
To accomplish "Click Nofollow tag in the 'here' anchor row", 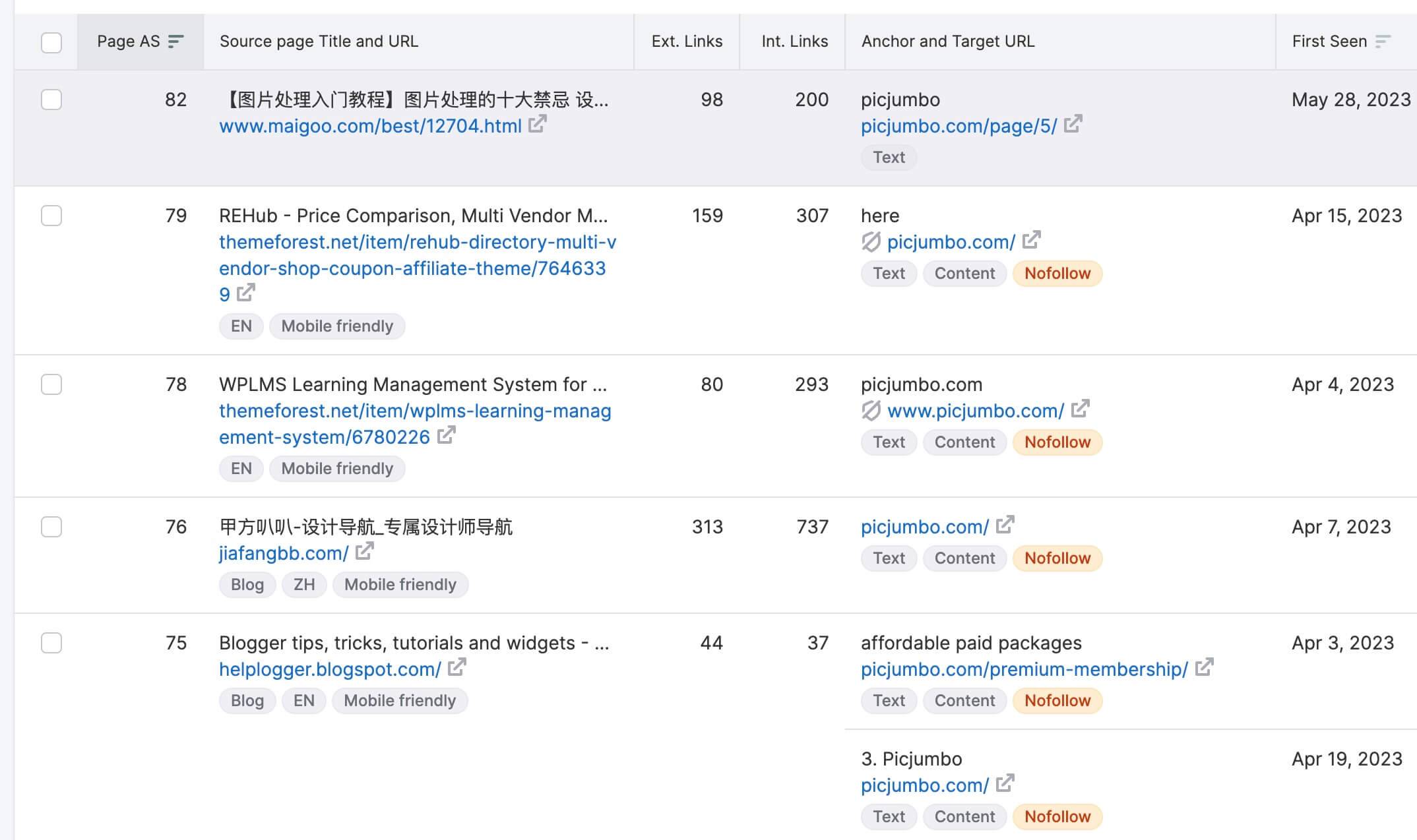I will [1057, 274].
